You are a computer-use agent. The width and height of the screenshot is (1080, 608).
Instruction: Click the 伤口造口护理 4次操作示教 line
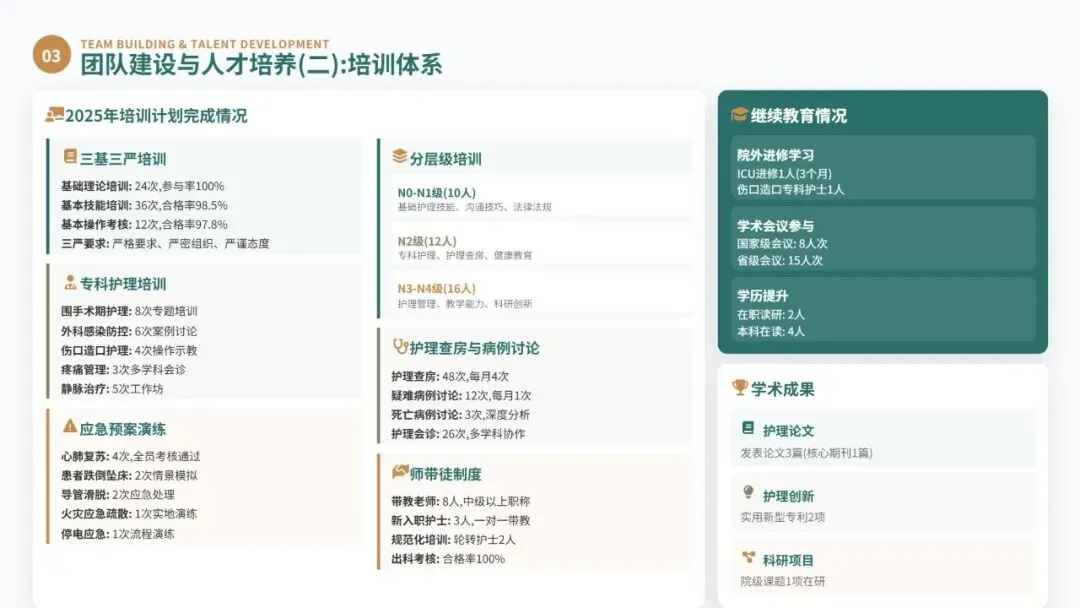click(x=129, y=350)
